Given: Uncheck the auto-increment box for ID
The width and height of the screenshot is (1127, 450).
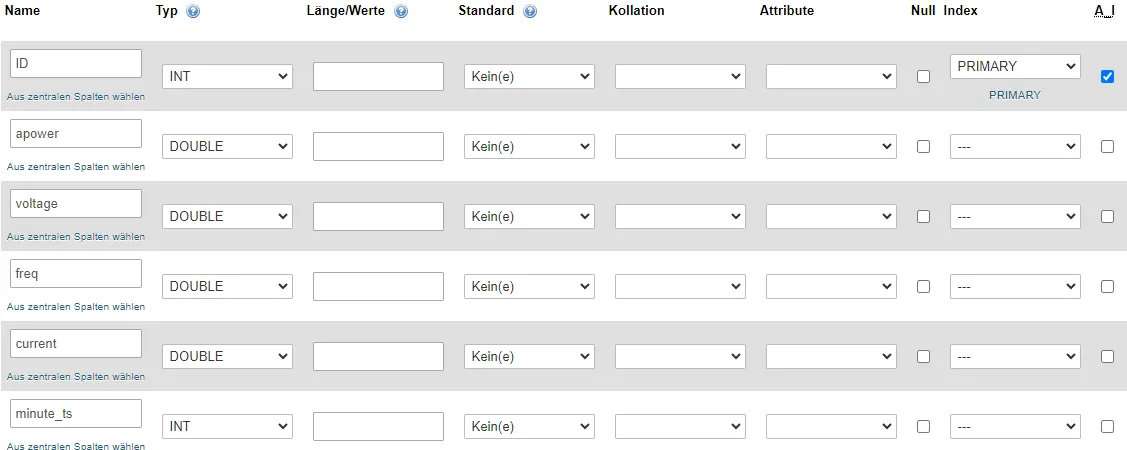Looking at the screenshot, I should click(x=1107, y=76).
